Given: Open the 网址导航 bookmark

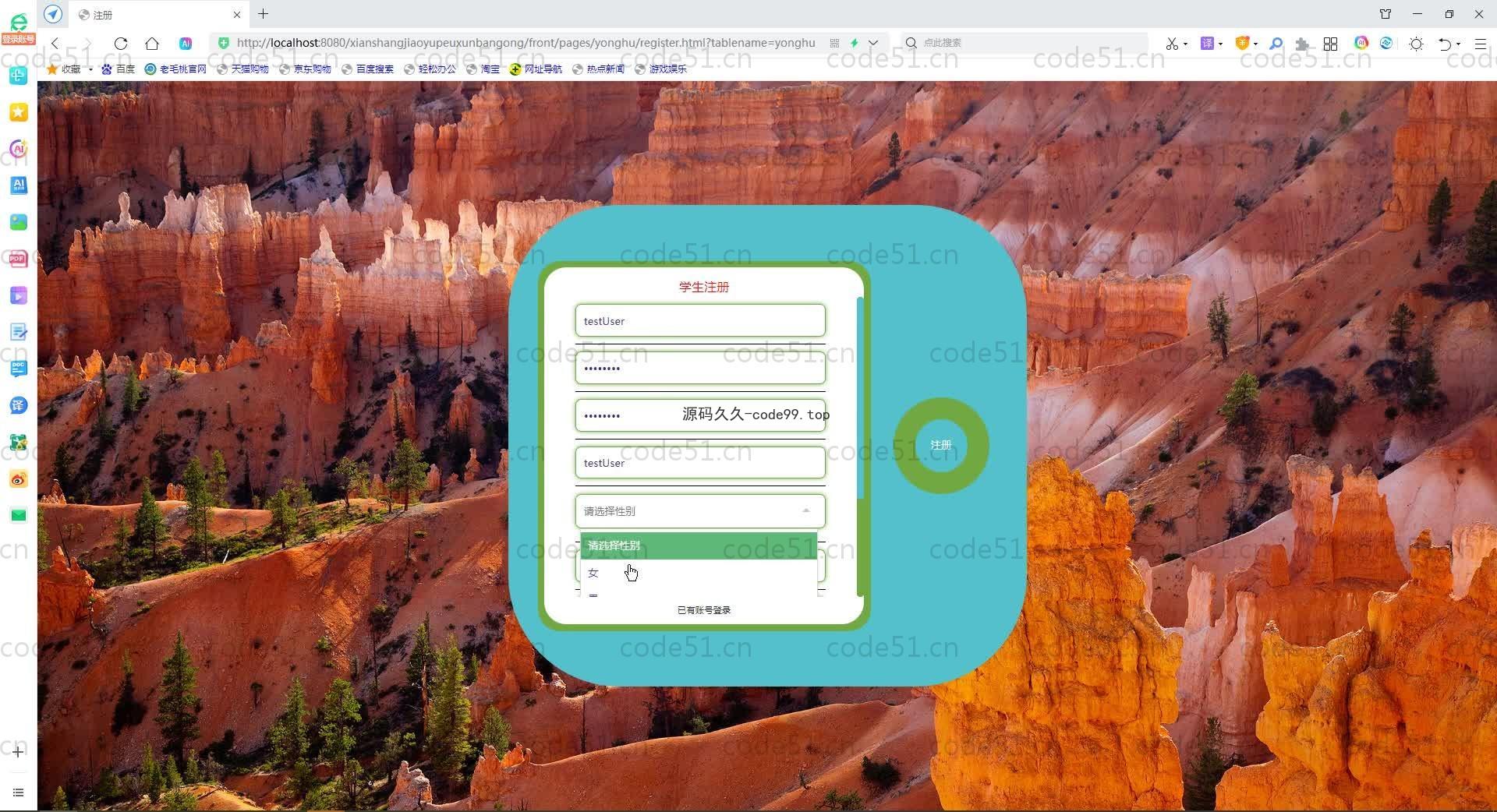Looking at the screenshot, I should [x=536, y=69].
